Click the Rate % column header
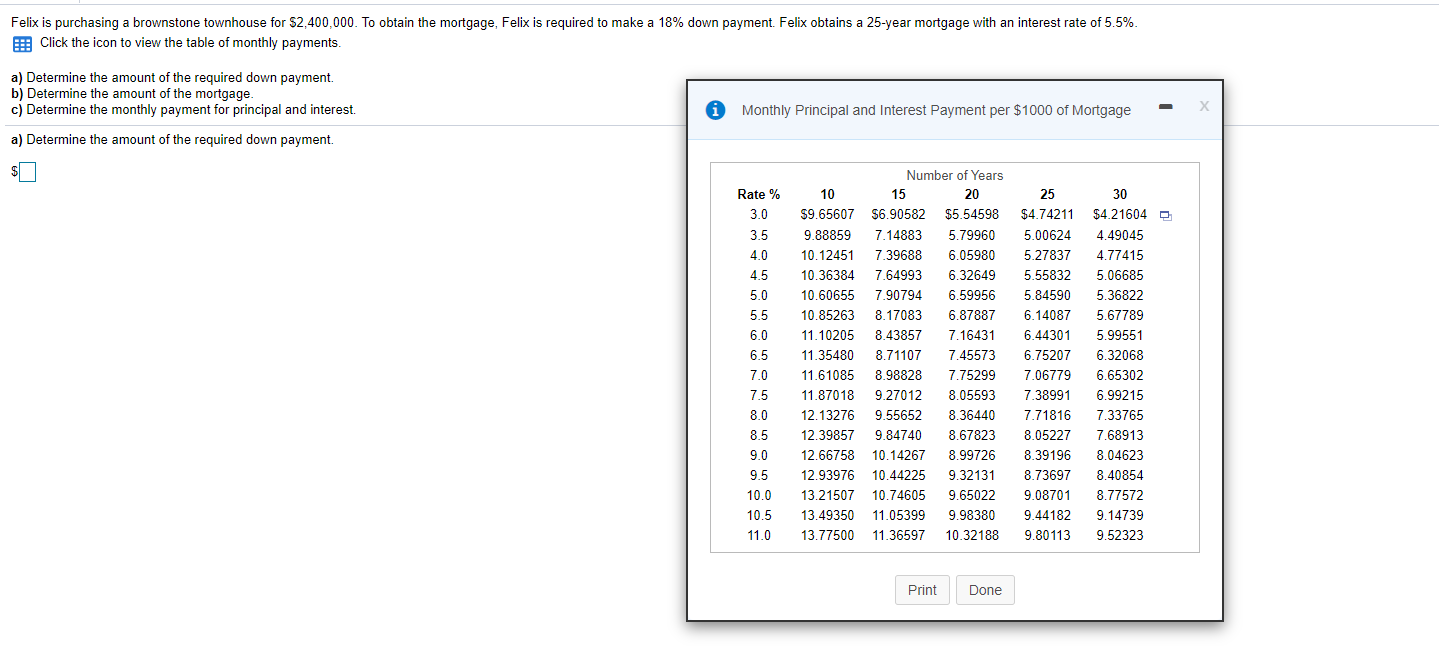The image size is (1439, 655). (x=759, y=194)
